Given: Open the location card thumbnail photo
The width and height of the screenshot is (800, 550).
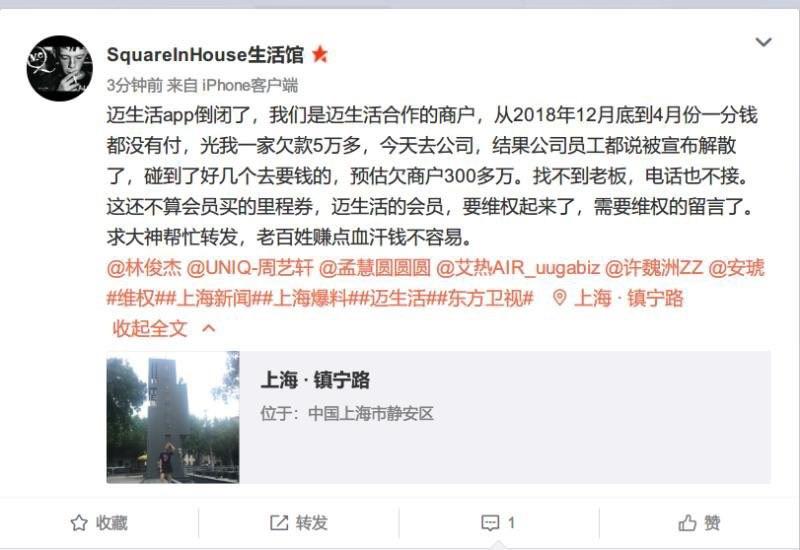Looking at the screenshot, I should [173, 417].
